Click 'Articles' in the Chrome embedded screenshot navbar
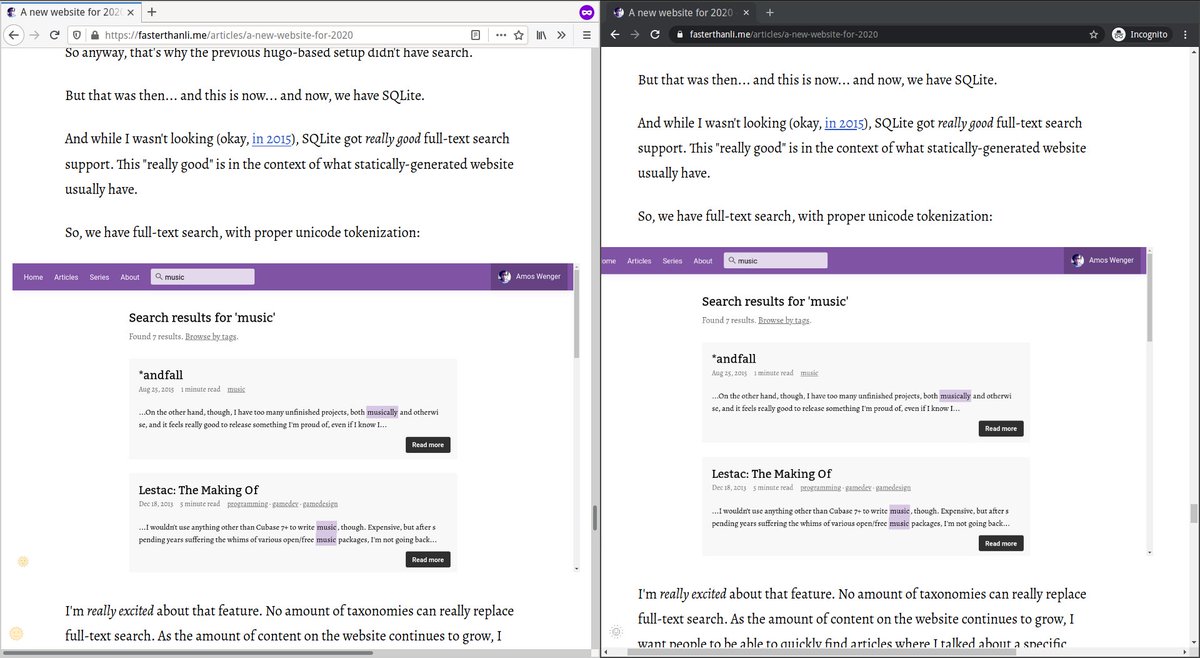 [639, 260]
